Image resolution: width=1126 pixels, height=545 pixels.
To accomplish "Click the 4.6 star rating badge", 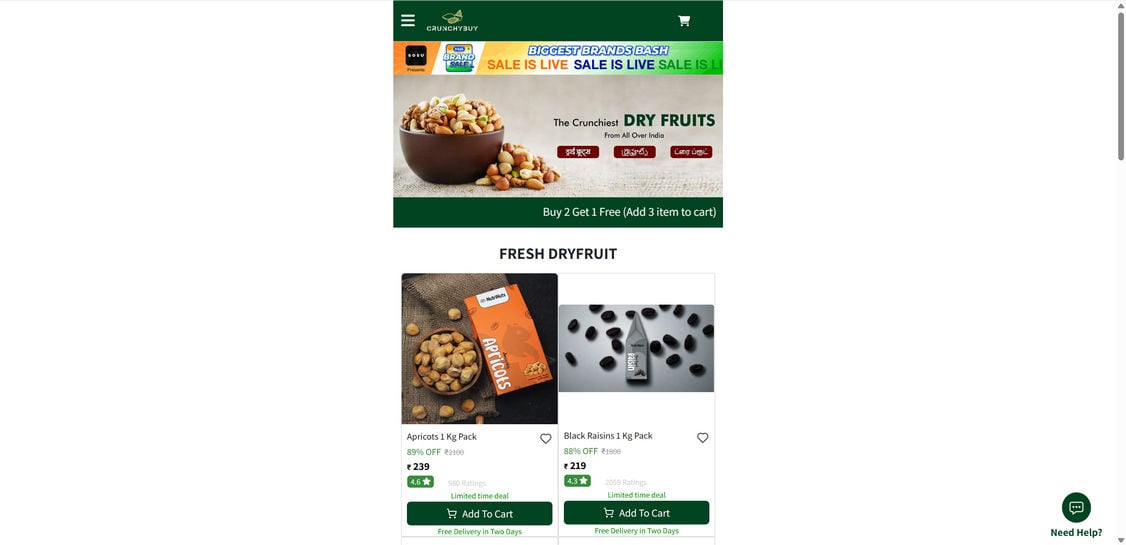I will (420, 482).
